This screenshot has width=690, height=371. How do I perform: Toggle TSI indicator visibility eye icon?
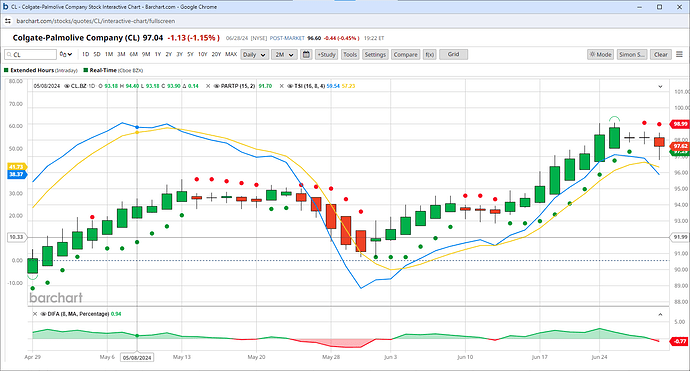click(290, 86)
